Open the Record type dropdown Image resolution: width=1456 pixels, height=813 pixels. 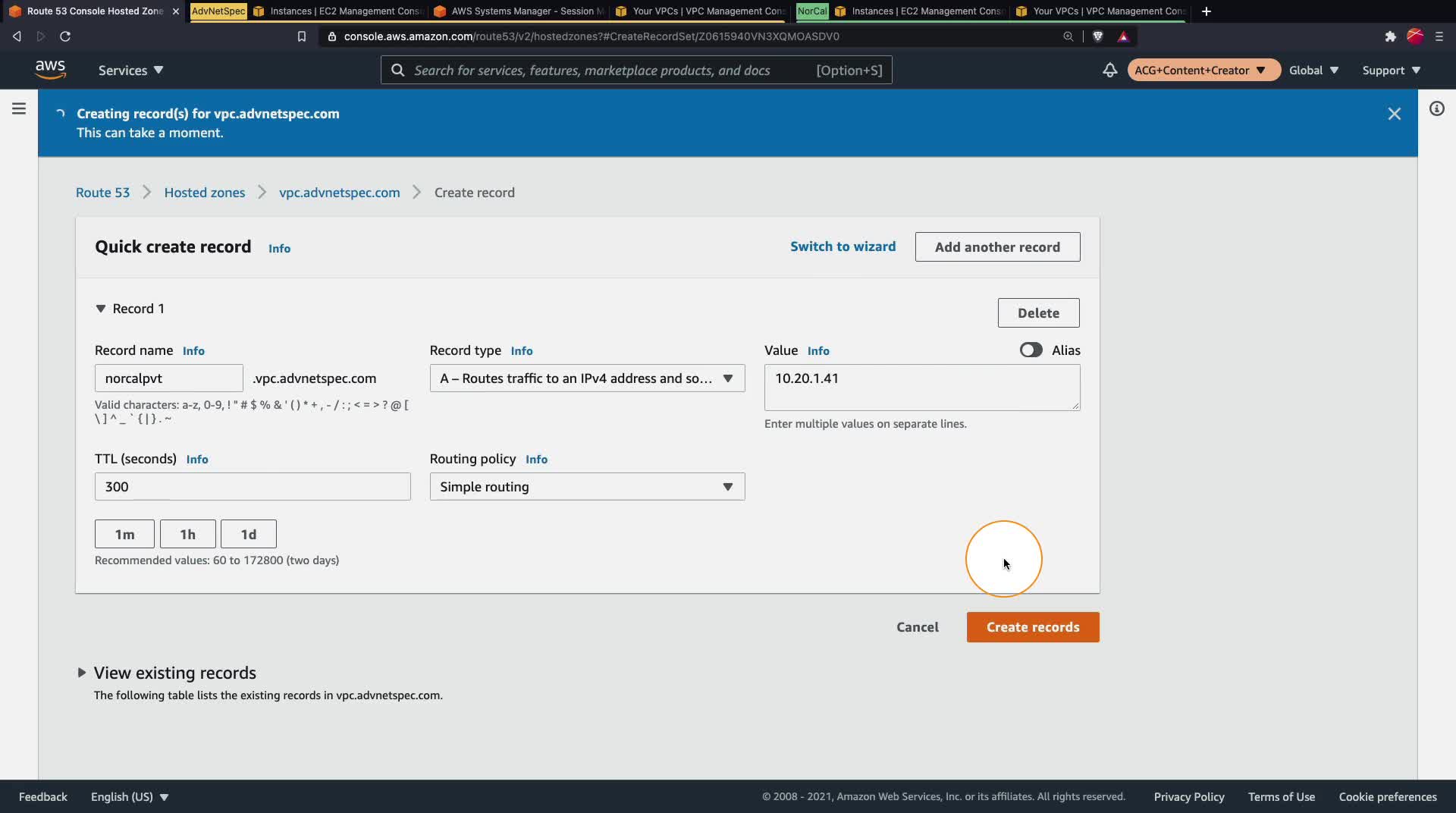click(587, 378)
